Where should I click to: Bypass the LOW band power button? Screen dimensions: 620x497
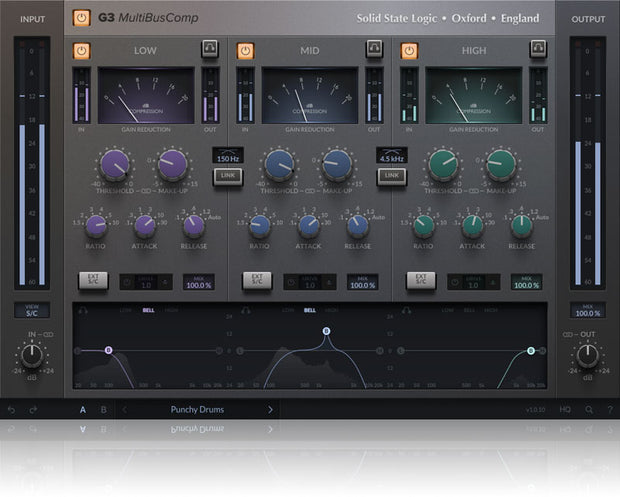point(81,51)
